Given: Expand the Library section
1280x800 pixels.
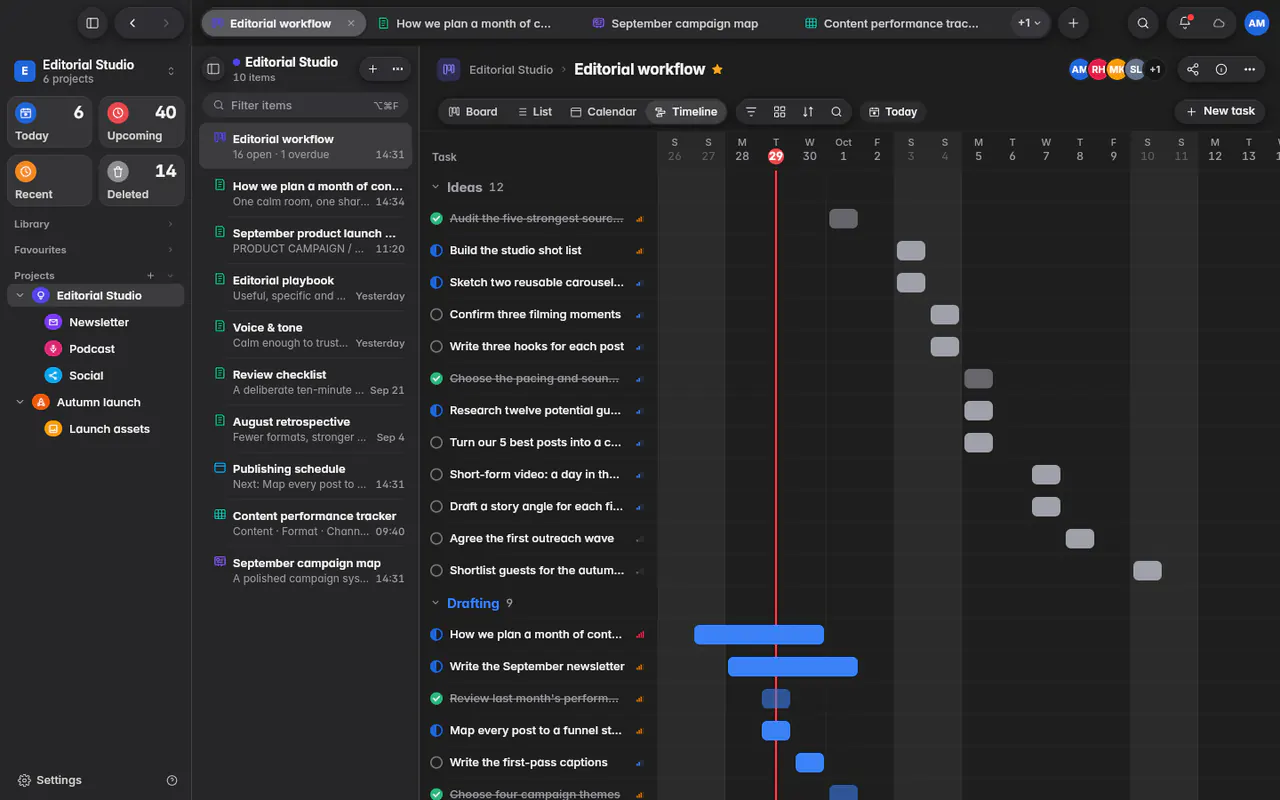Looking at the screenshot, I should [170, 224].
